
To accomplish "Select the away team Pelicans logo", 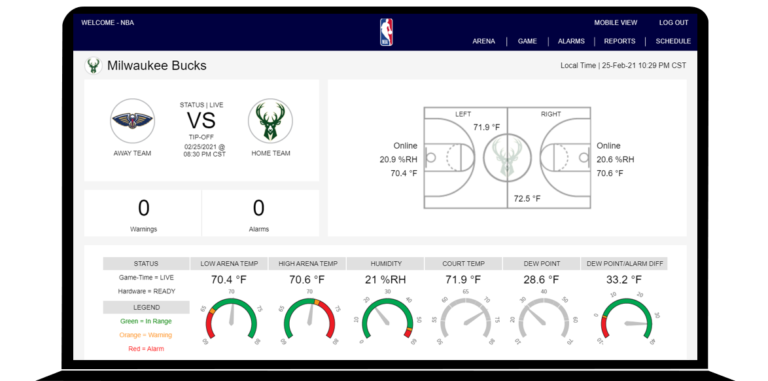I will coord(132,121).
